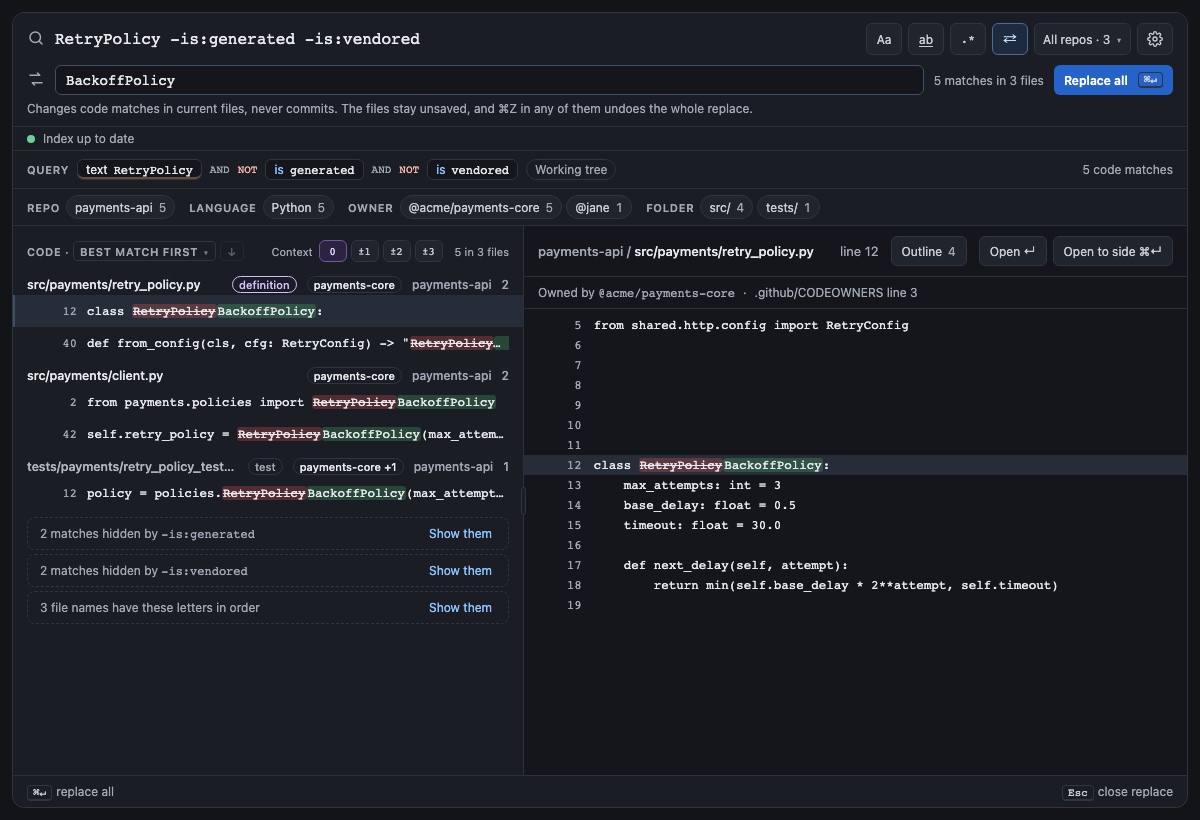This screenshot has width=1200, height=820.
Task: Toggle whole word (ab) matching
Action: pos(926,39)
